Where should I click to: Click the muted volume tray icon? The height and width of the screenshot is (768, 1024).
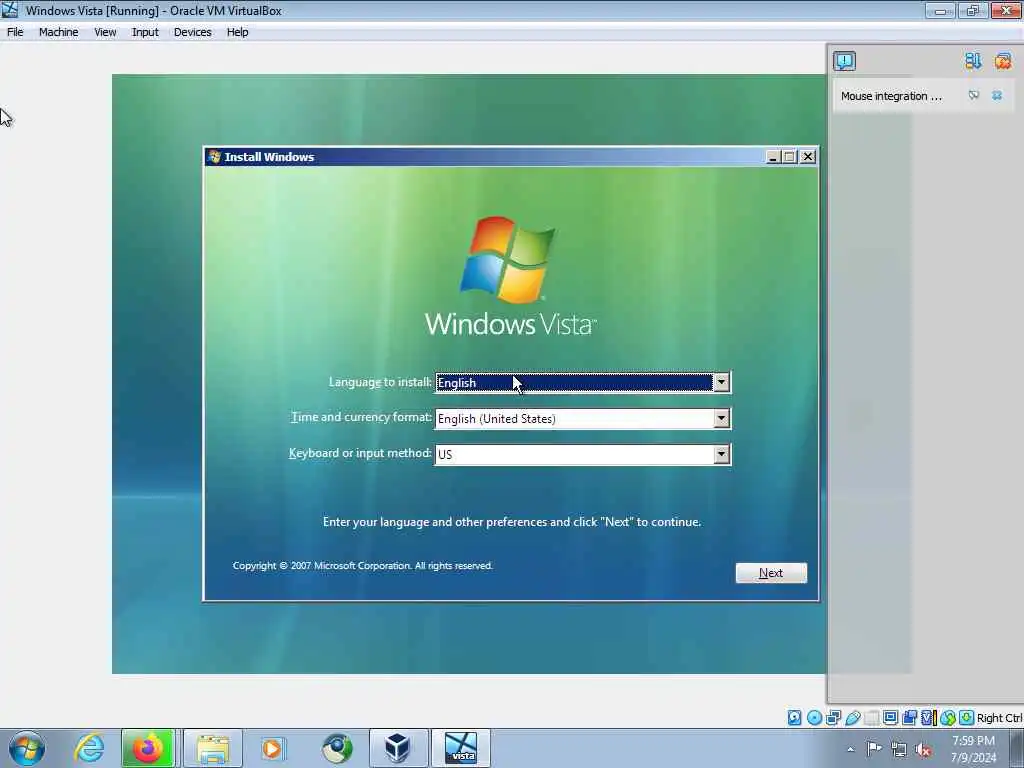[x=923, y=750]
